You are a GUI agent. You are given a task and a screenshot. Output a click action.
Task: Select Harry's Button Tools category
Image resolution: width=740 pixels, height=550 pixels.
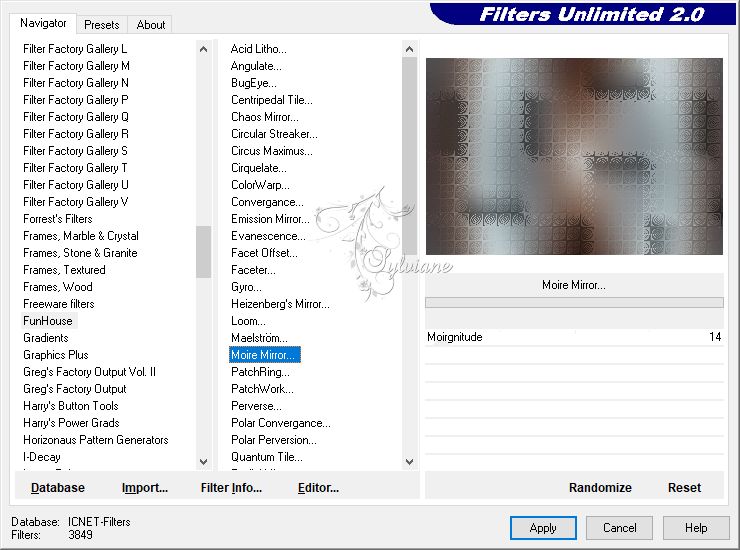[70, 406]
